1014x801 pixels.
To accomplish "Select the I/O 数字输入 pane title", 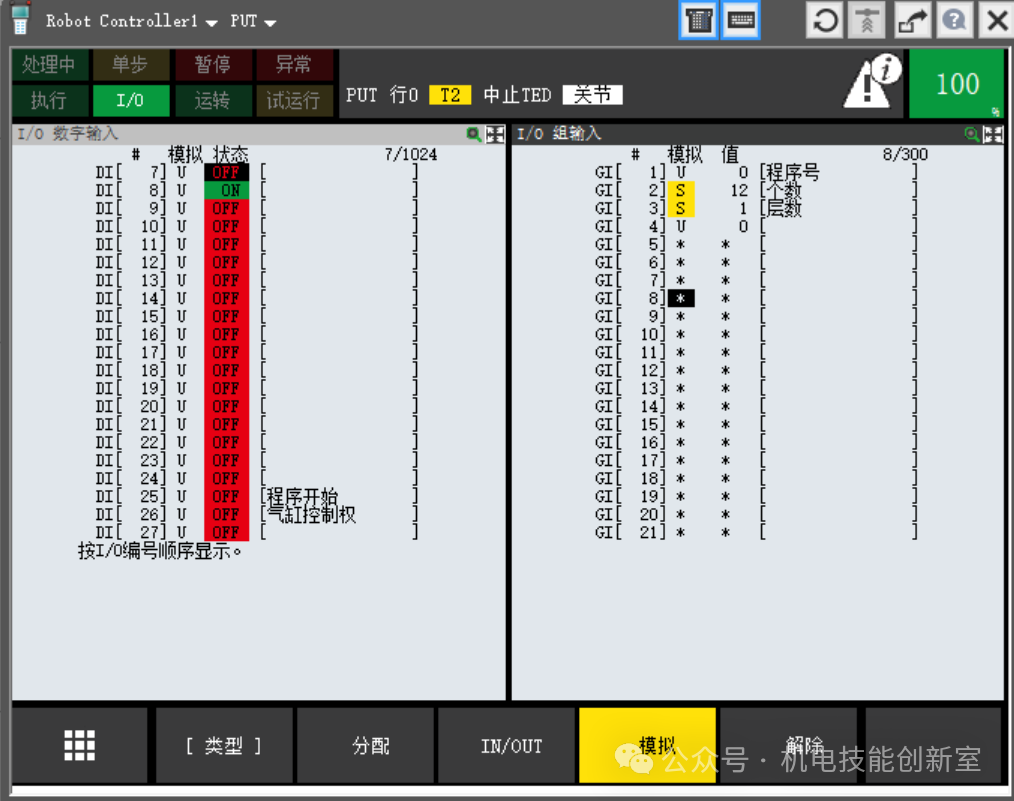I will click(68, 134).
